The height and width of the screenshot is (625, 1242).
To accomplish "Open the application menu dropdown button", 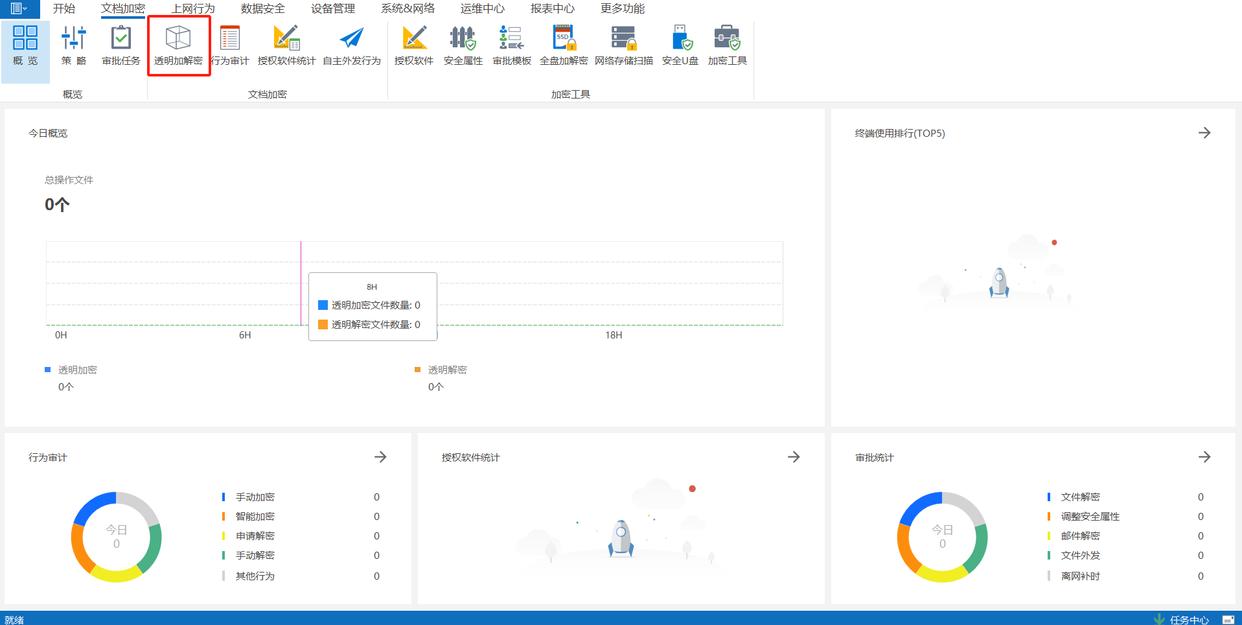I will (x=18, y=9).
